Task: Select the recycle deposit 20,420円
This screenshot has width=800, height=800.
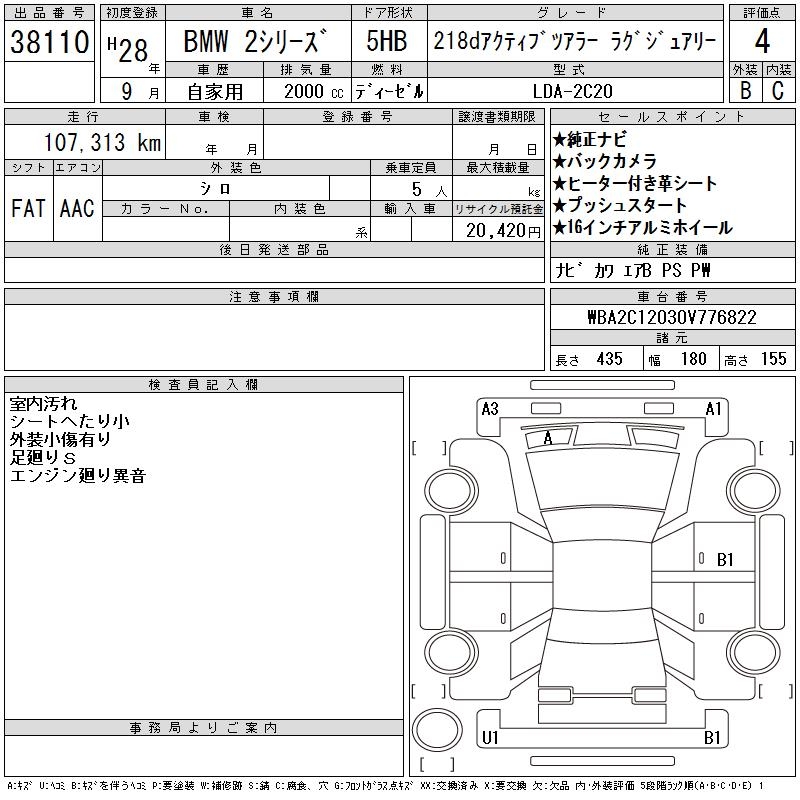Action: click(x=503, y=231)
